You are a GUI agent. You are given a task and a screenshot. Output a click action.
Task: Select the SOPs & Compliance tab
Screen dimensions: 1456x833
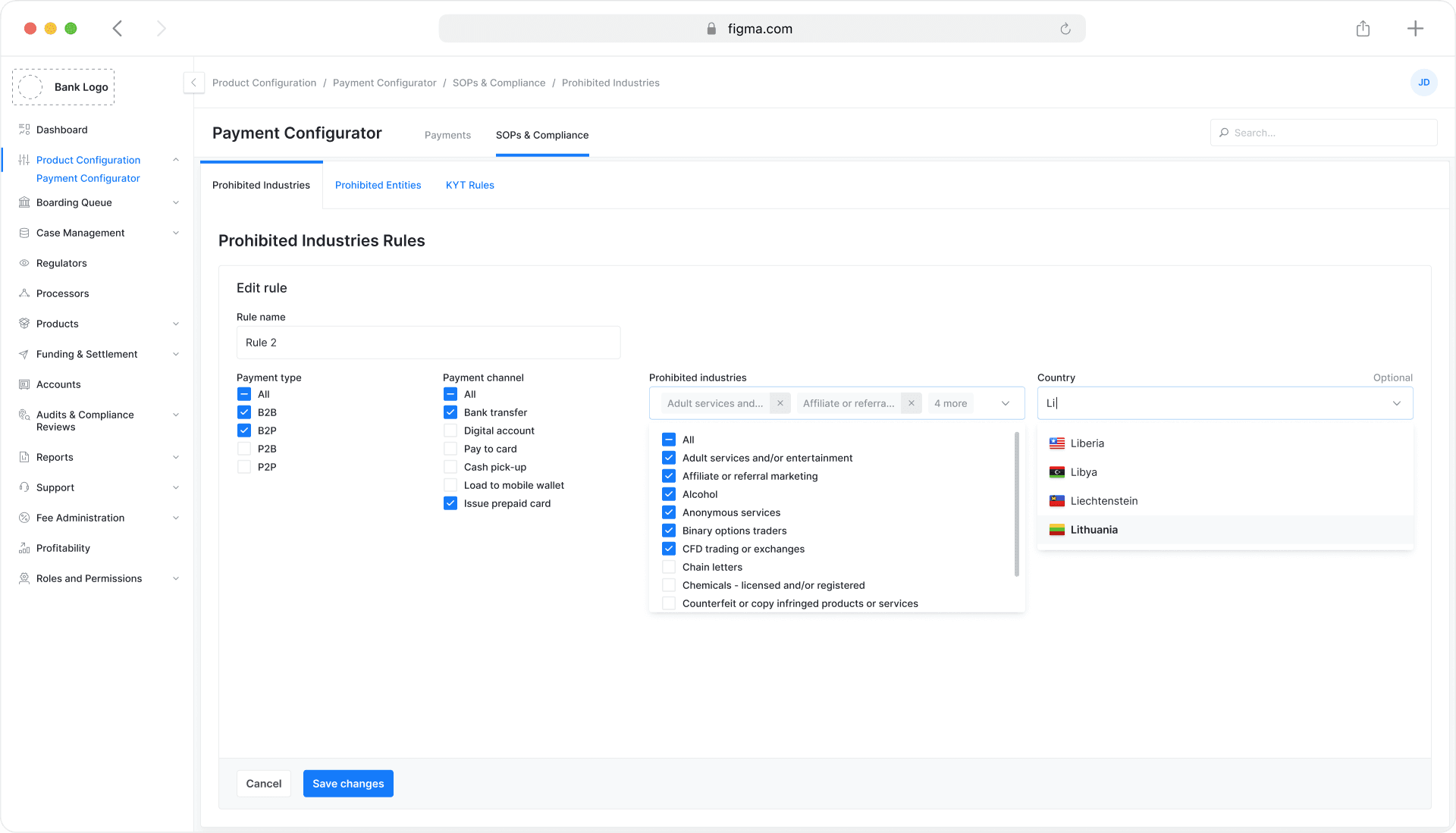pyautogui.click(x=542, y=135)
